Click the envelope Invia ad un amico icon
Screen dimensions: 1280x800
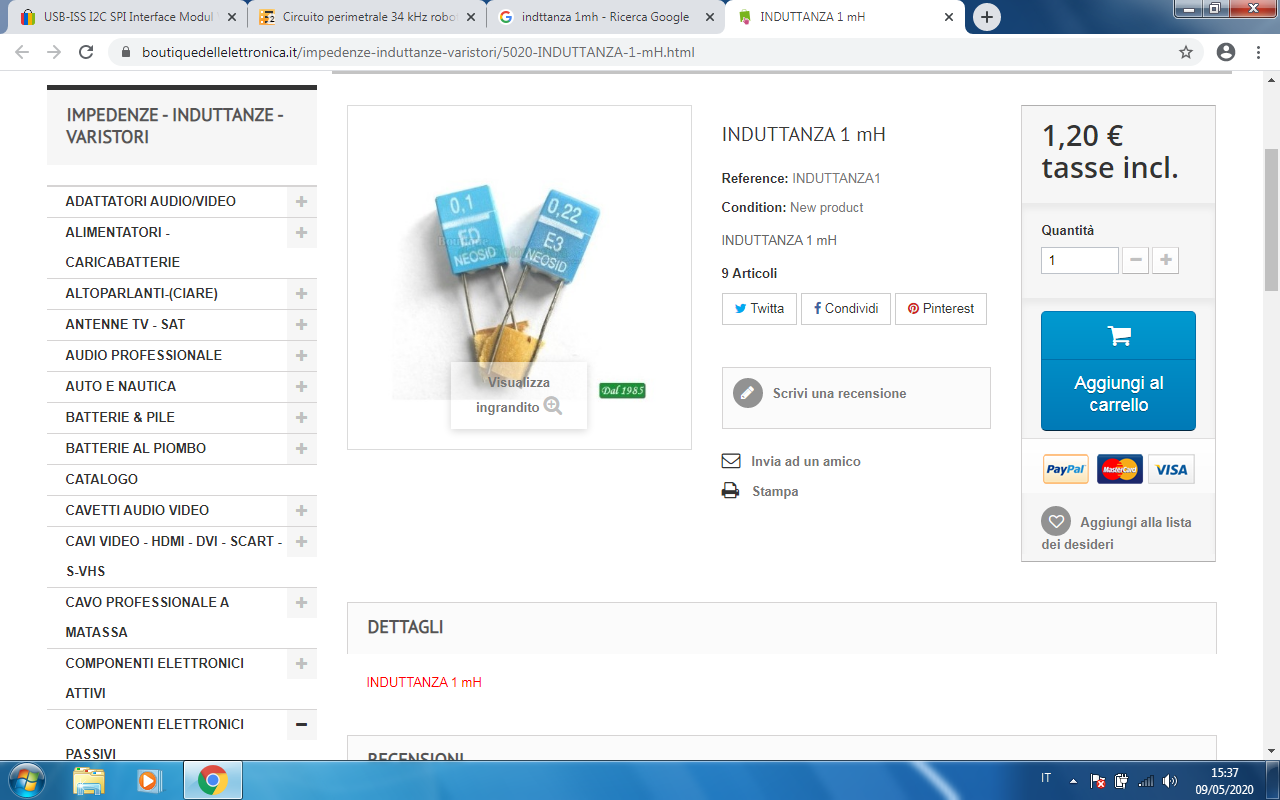pyautogui.click(x=731, y=461)
